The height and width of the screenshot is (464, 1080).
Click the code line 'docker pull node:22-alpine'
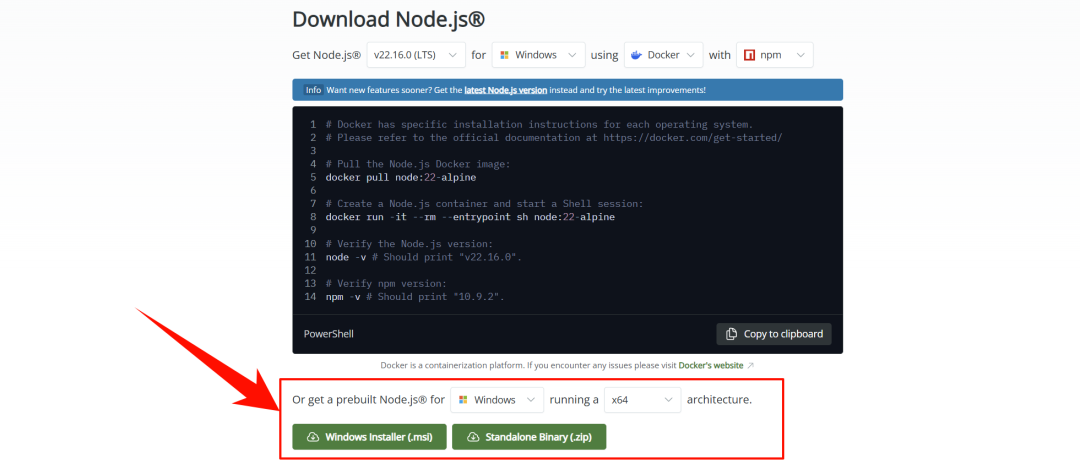(x=401, y=177)
